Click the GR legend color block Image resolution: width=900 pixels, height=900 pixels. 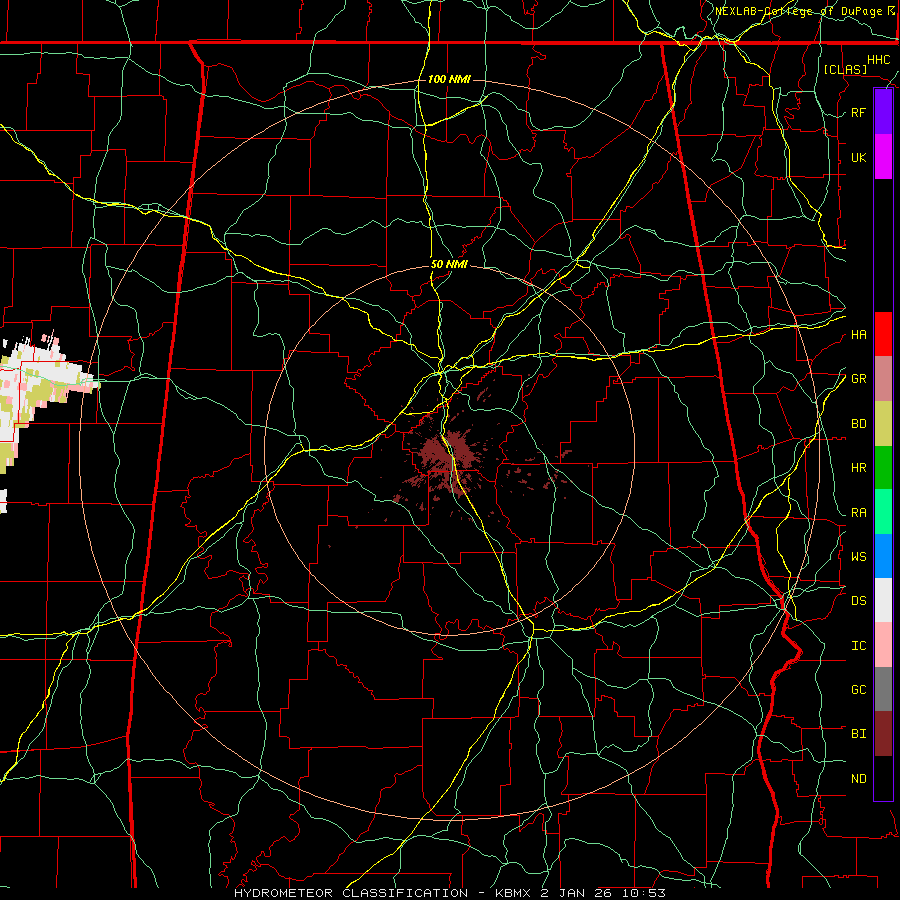(x=883, y=378)
